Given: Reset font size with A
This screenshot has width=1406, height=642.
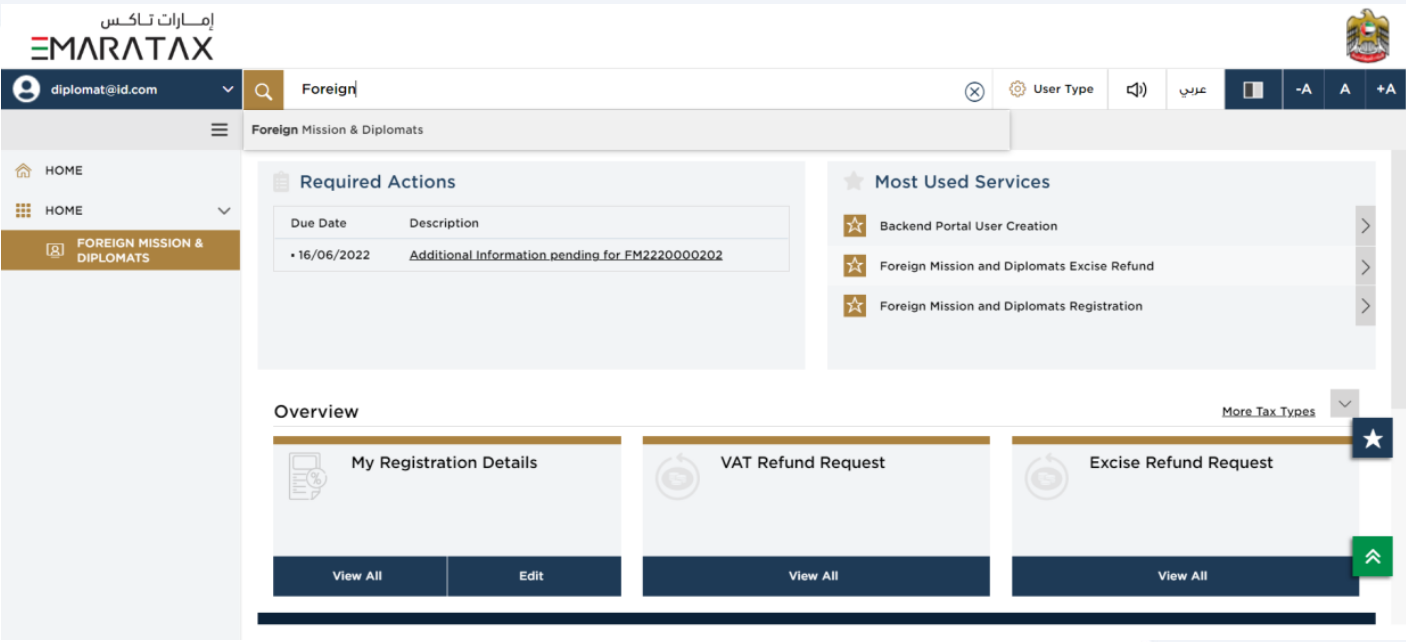Looking at the screenshot, I should [x=1345, y=90].
